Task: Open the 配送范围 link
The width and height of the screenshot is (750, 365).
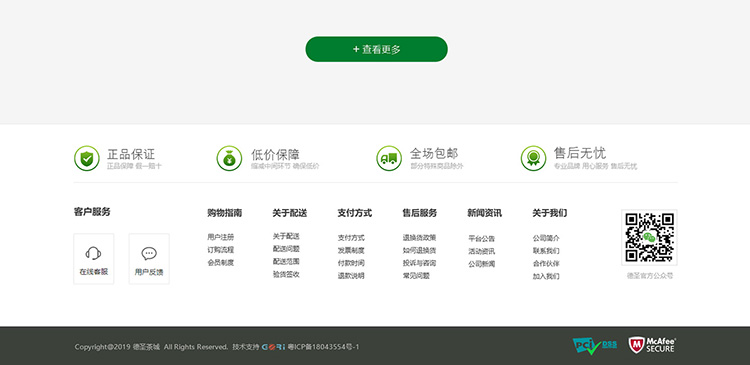Action: [x=286, y=262]
